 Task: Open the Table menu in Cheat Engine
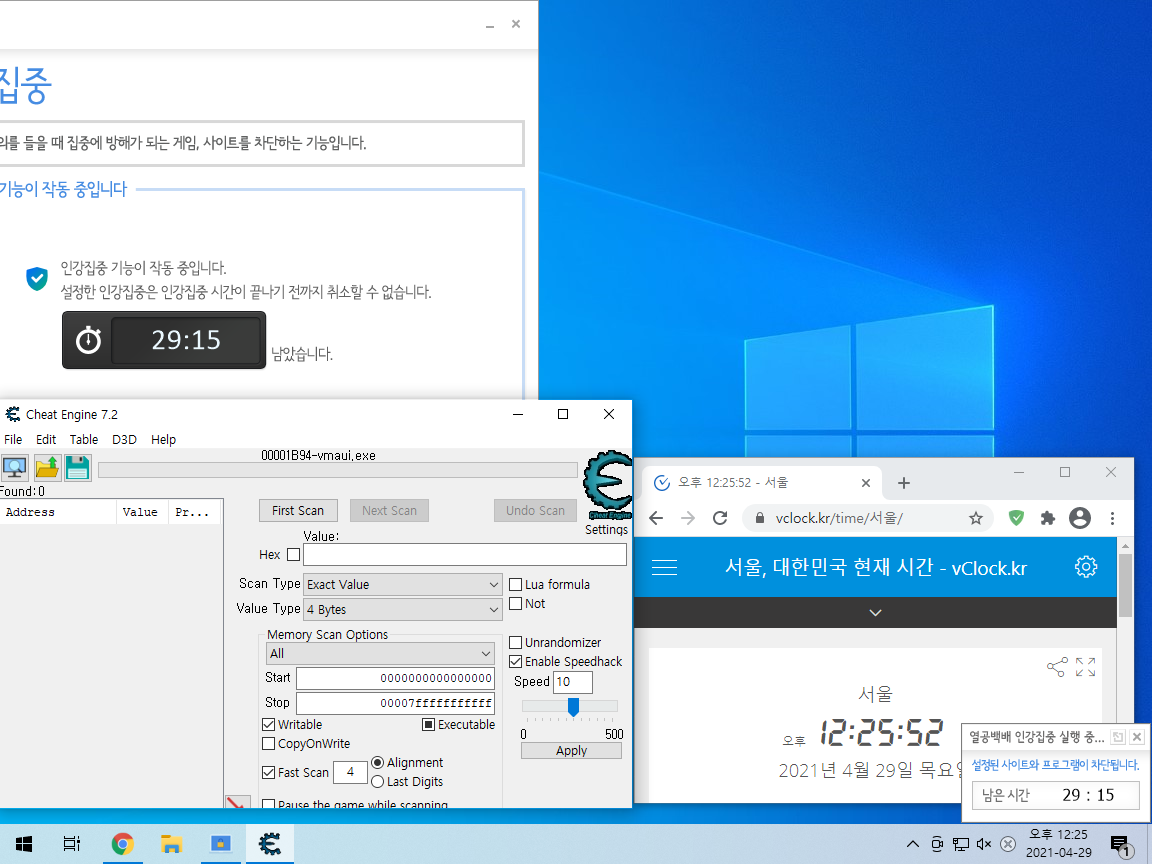pos(84,439)
